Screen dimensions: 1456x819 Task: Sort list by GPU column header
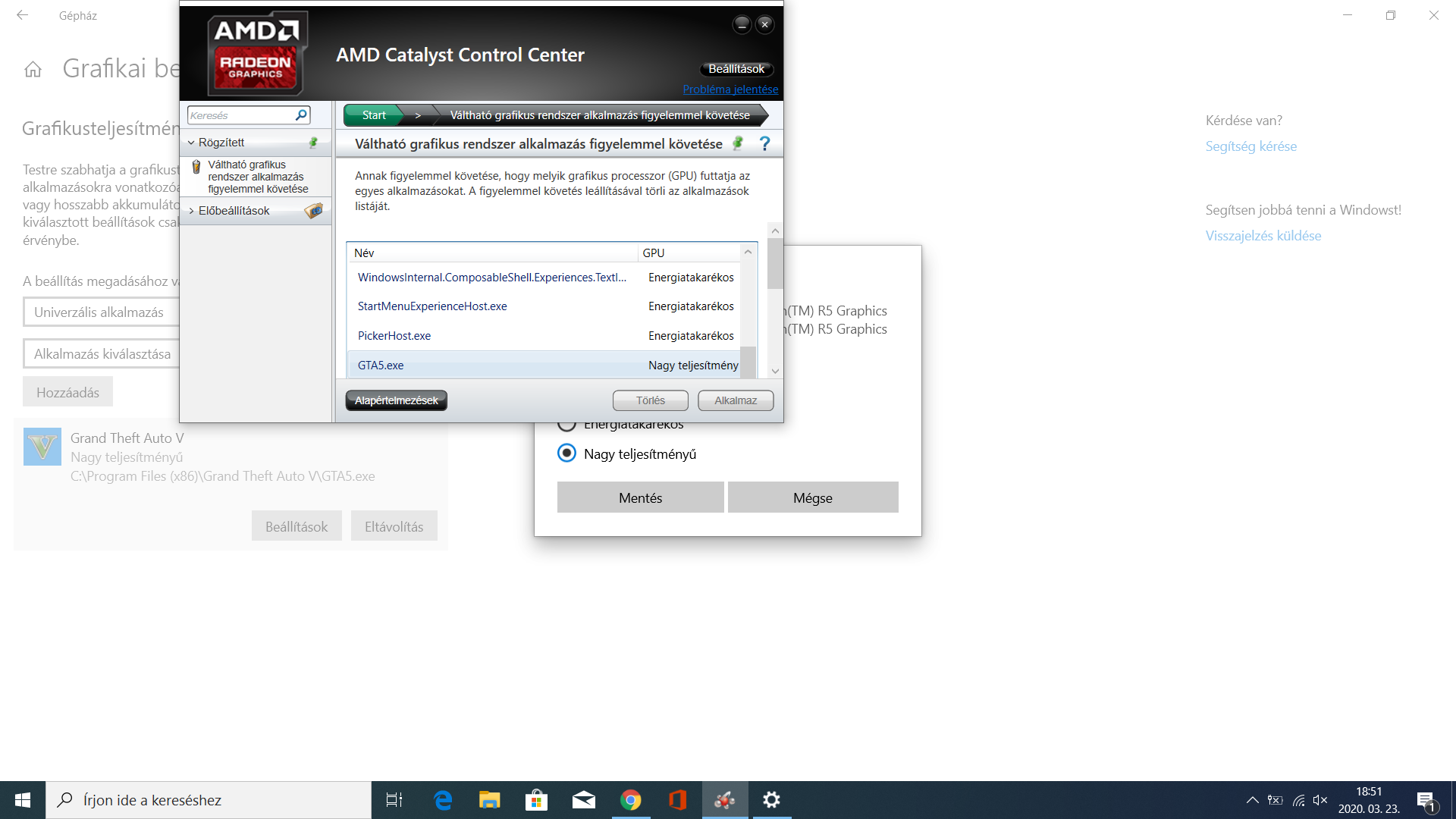click(x=689, y=253)
